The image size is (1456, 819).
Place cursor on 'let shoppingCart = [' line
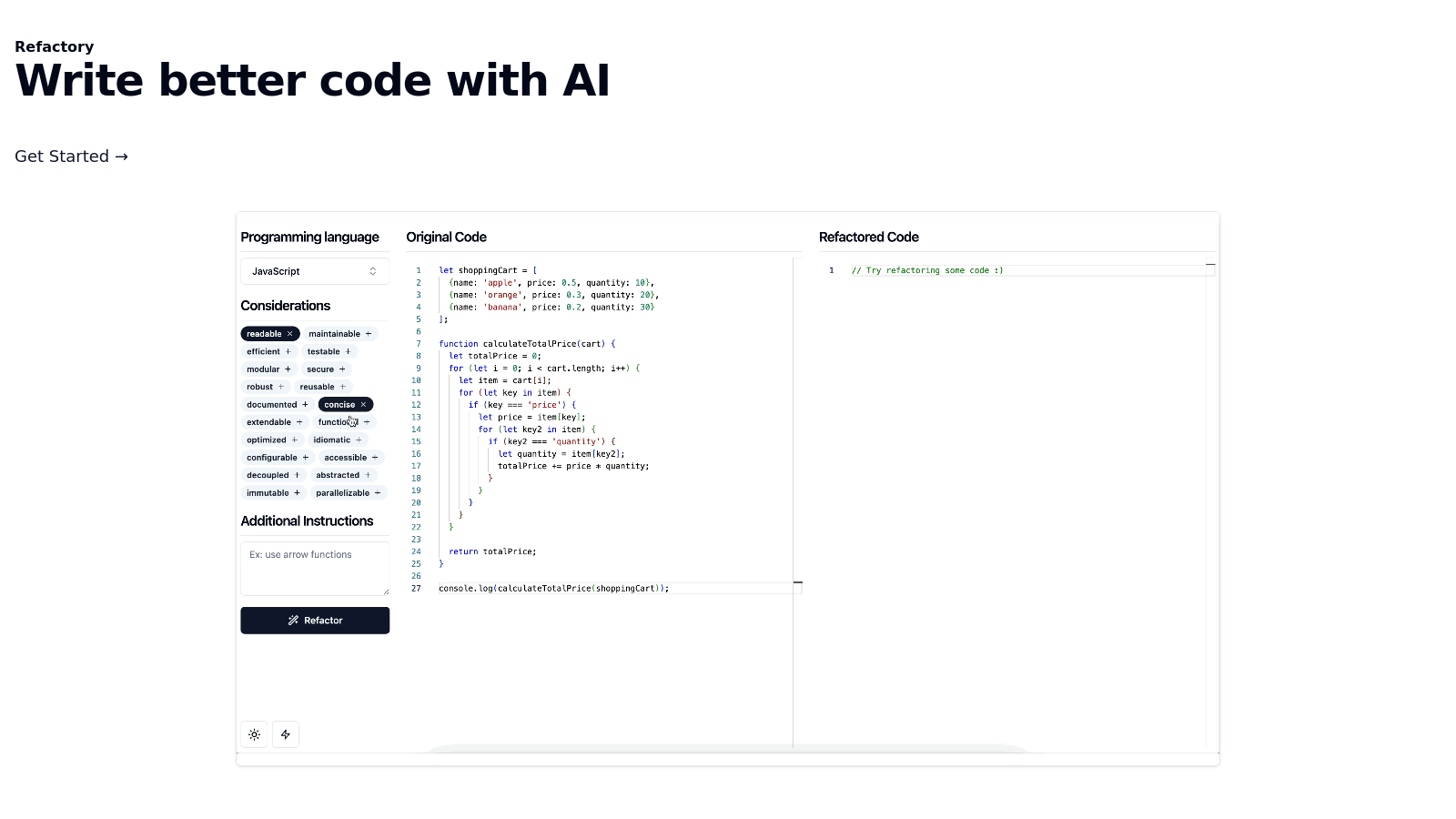[x=488, y=270]
